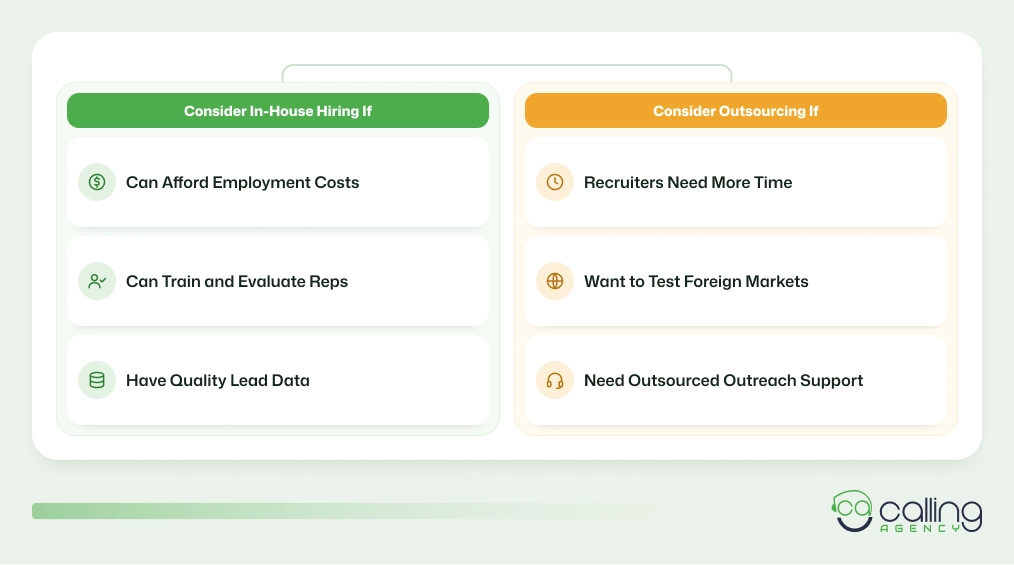Click the globe icon beside Foreign Markets
The height and width of the screenshot is (565, 1014).
point(555,281)
